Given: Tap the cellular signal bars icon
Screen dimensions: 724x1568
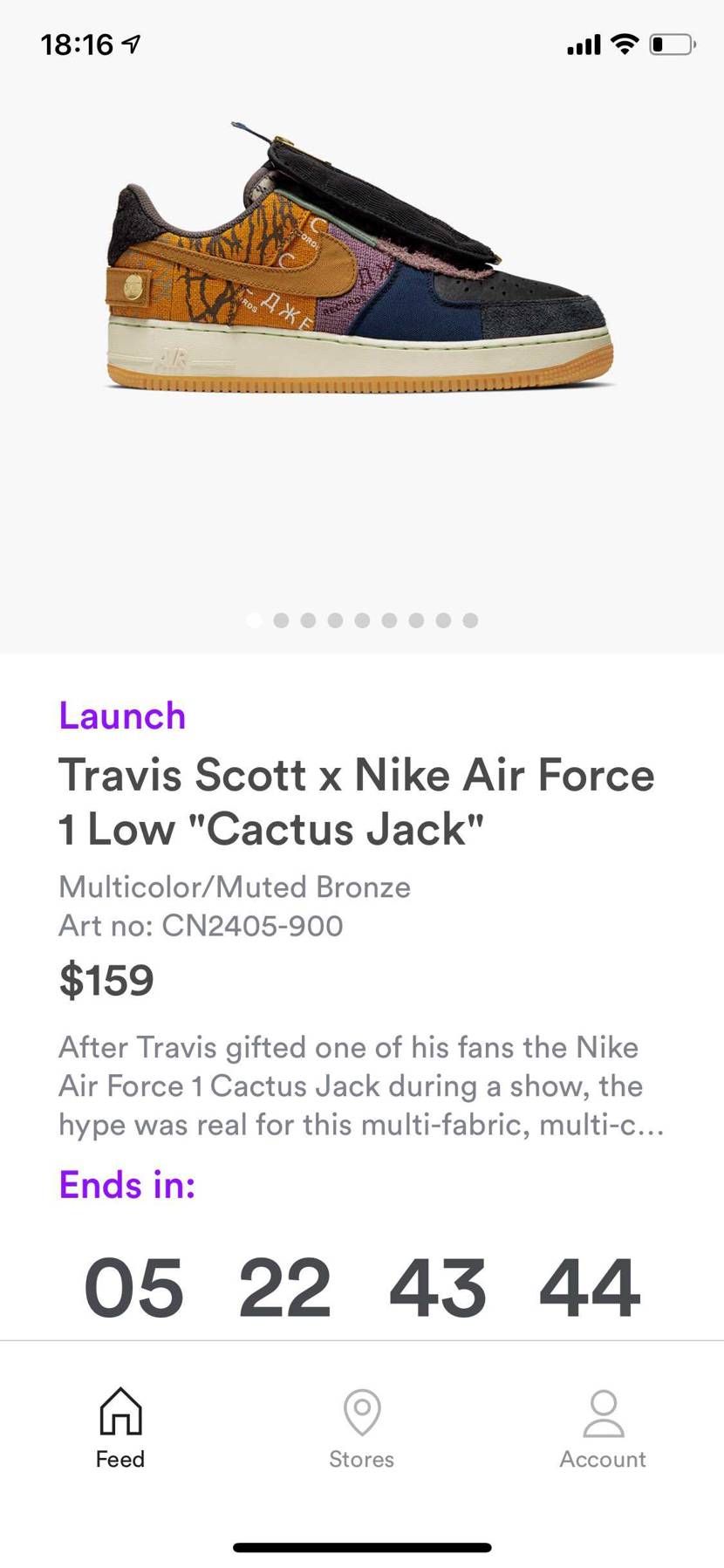Looking at the screenshot, I should [584, 45].
